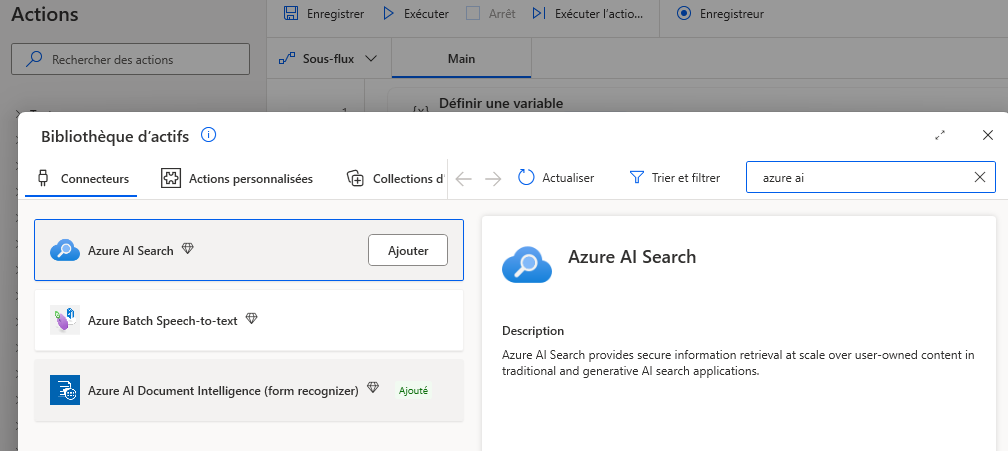
Task: Click premium diamond beside Document Intelligence
Action: [x=373, y=388]
